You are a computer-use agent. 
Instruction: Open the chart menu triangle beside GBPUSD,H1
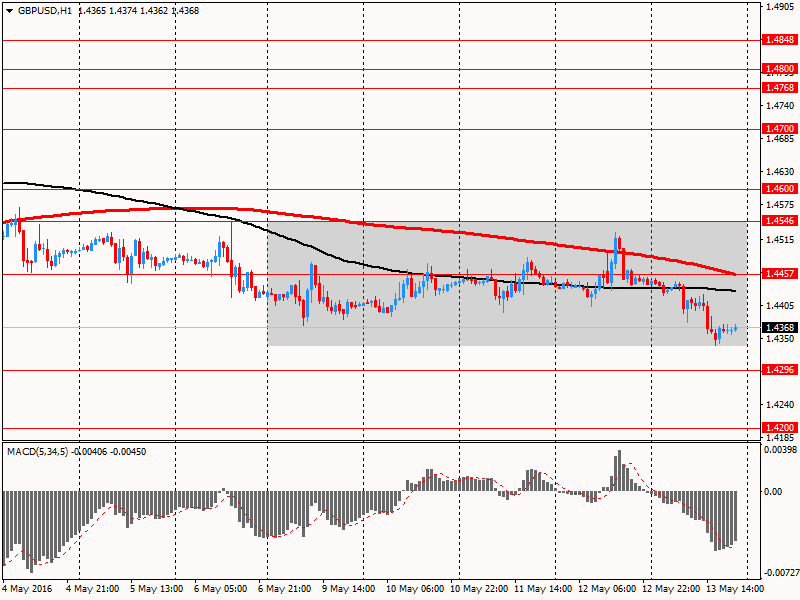coord(10,11)
